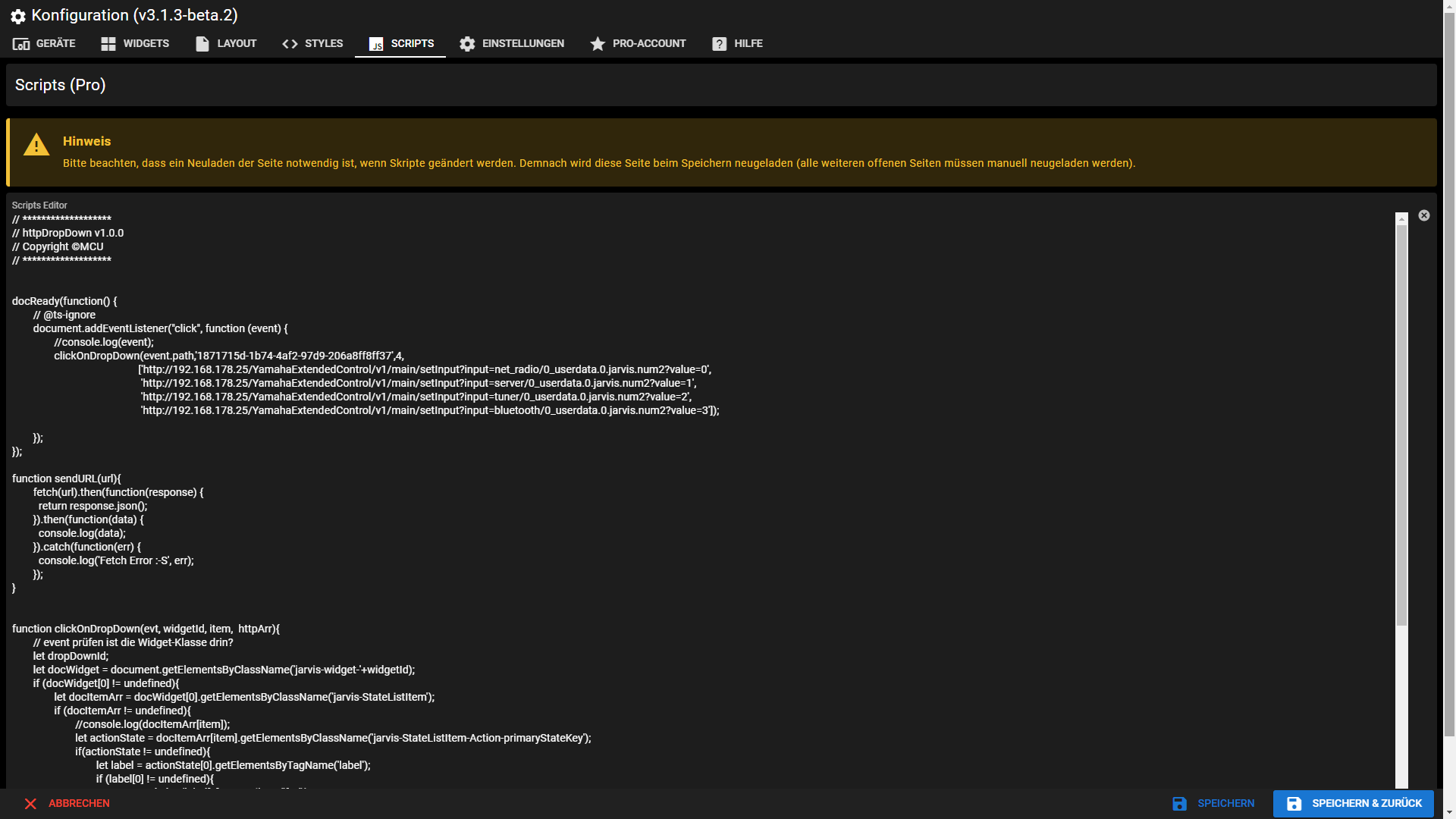Screen dimensions: 1456x819
Task: Open the Geräte tab
Action: click(x=44, y=43)
